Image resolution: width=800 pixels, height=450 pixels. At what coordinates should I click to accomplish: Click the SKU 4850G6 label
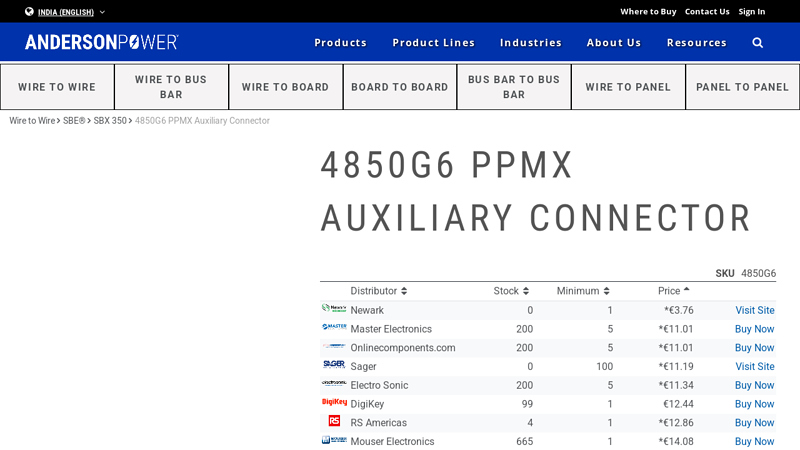pyautogui.click(x=745, y=273)
